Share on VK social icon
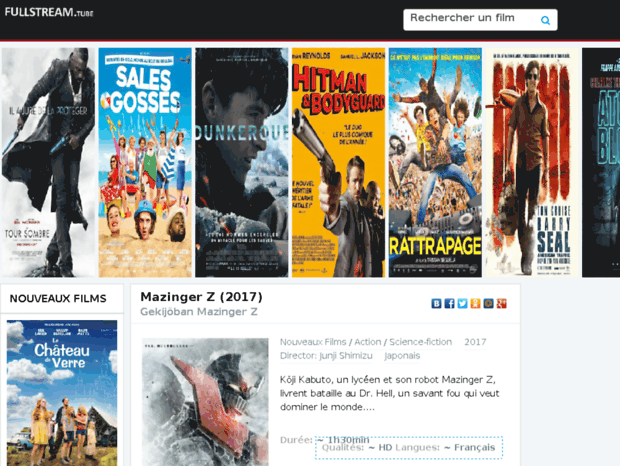Screen dimensions: 620x466 coord(437,303)
